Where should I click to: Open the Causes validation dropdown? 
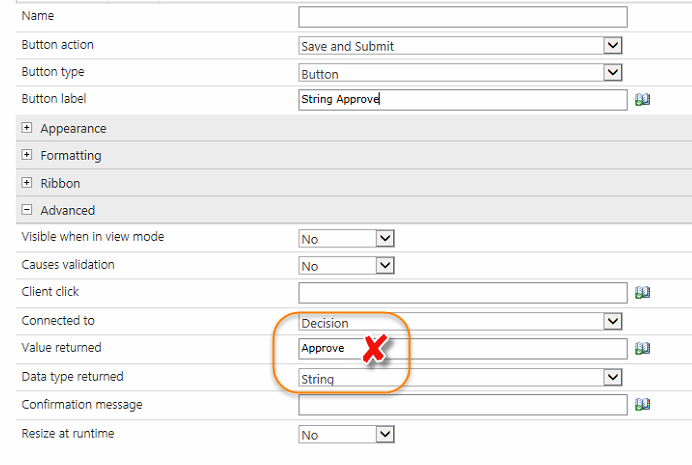pos(385,265)
